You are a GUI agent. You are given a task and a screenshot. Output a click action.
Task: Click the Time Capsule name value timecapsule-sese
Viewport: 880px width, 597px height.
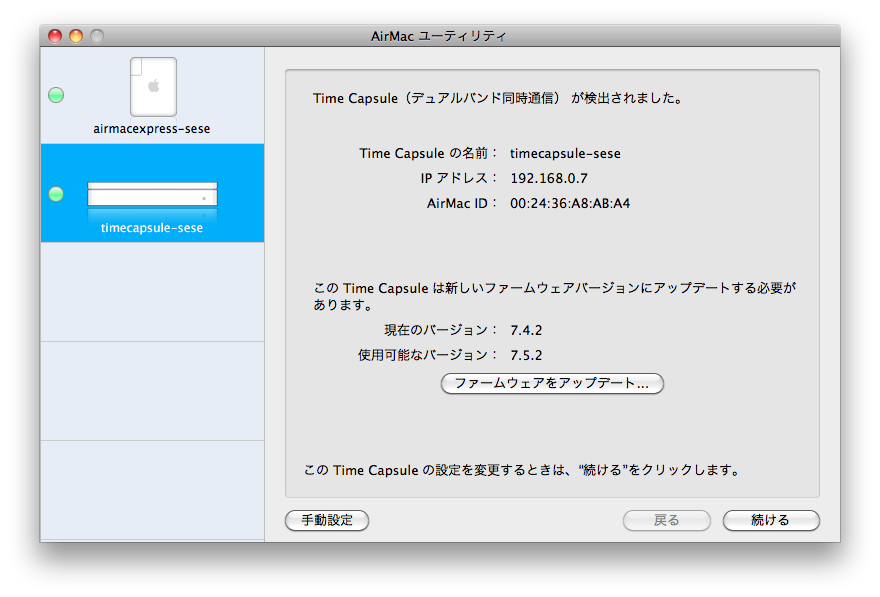[565, 154]
